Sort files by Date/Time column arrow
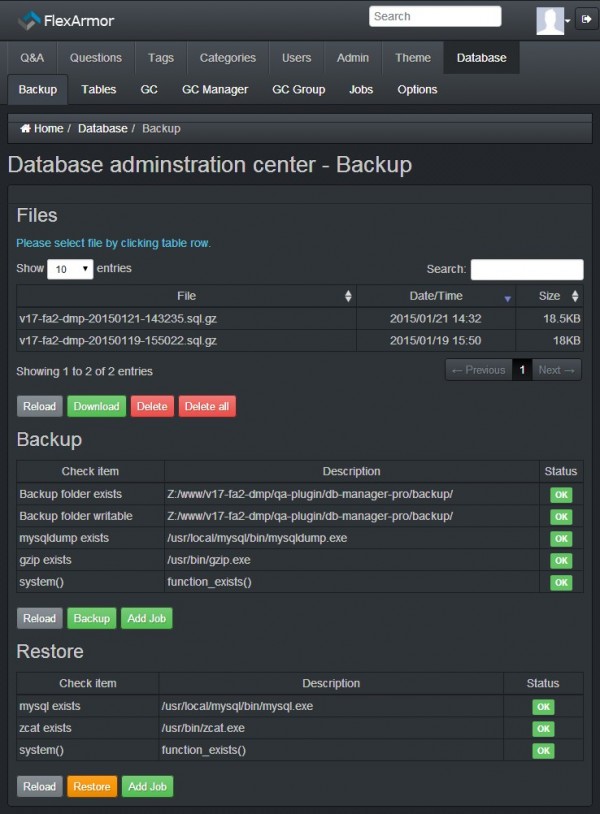The image size is (600, 814). [507, 297]
